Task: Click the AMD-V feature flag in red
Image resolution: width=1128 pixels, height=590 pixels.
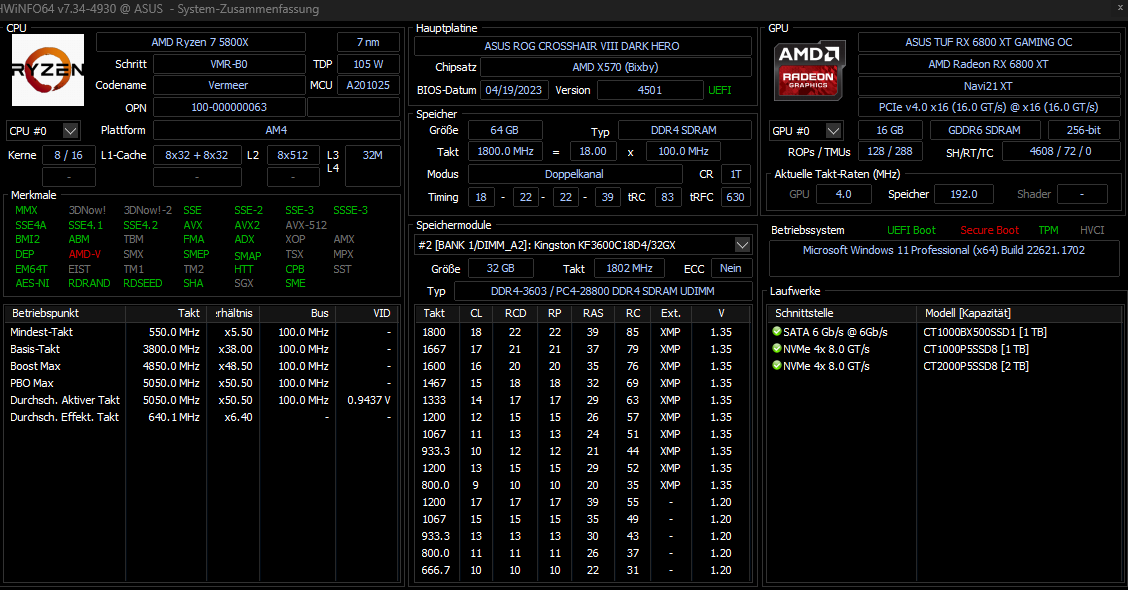Action: click(x=85, y=254)
